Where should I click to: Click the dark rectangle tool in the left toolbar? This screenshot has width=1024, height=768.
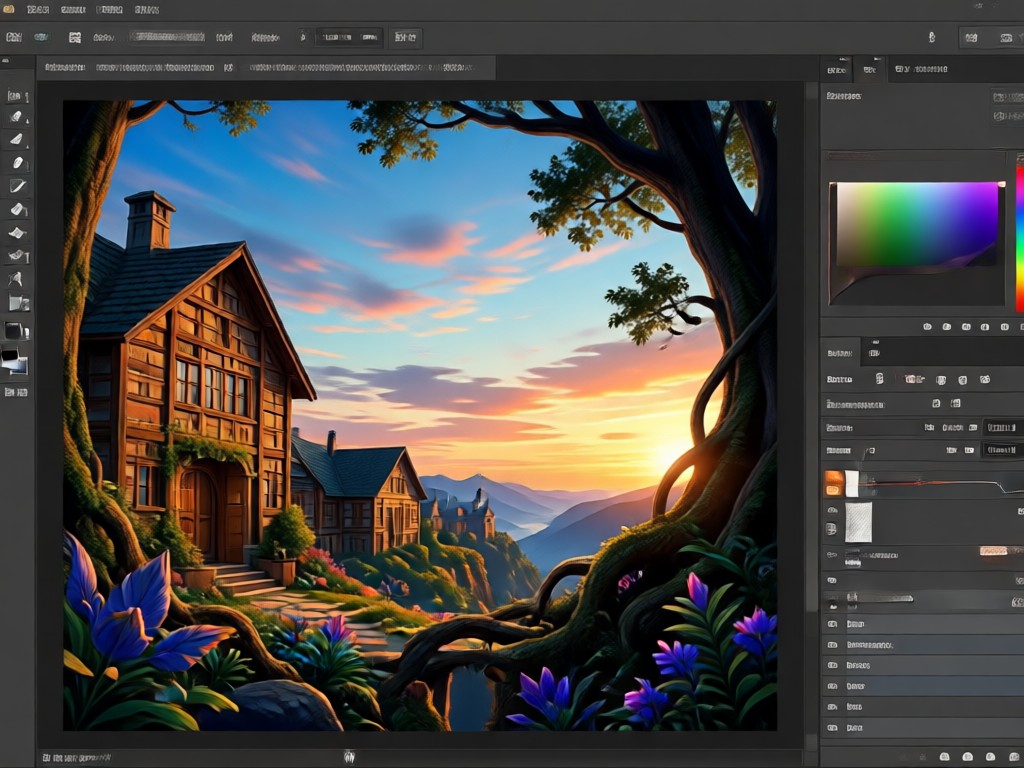point(16,331)
